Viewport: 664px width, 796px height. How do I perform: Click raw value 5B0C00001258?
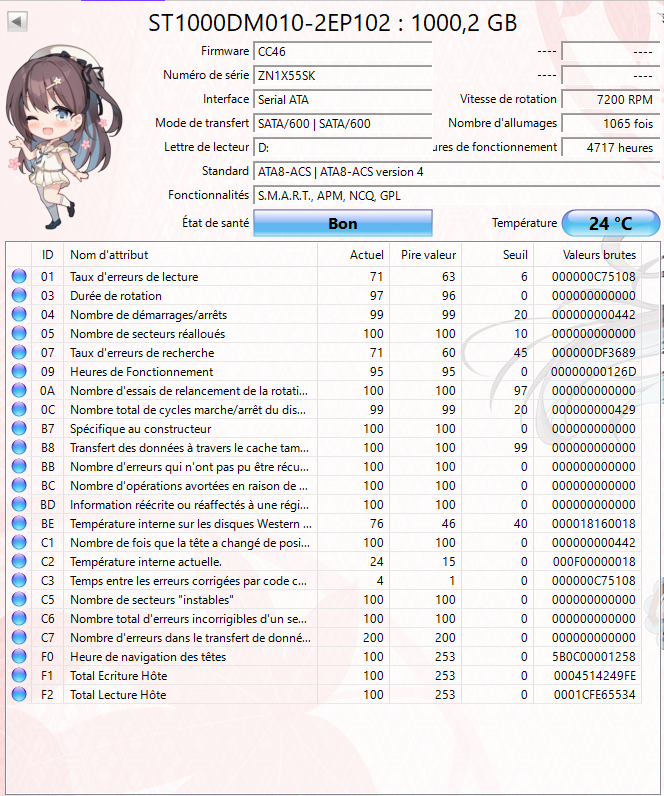tap(593, 657)
